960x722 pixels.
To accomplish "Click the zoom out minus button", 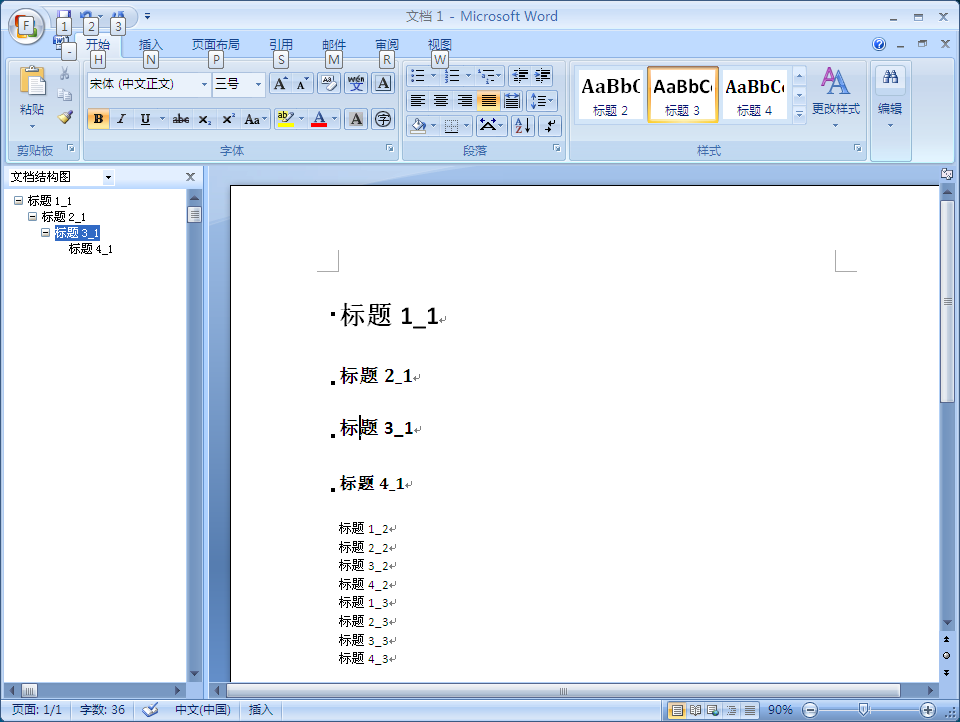I will pos(810,710).
